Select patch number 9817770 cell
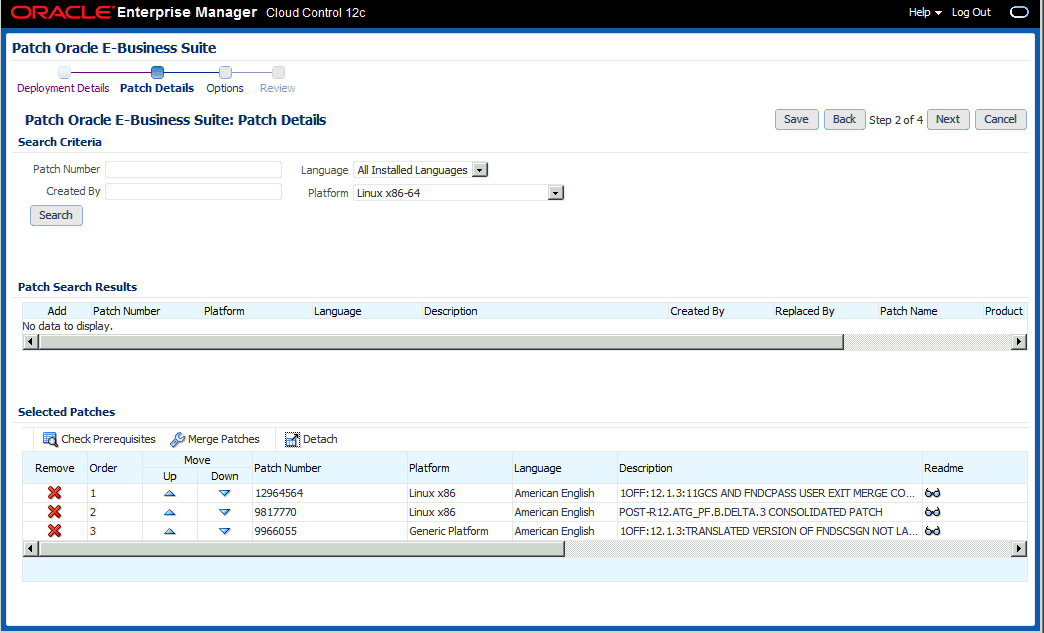1044x633 pixels. pos(276,512)
